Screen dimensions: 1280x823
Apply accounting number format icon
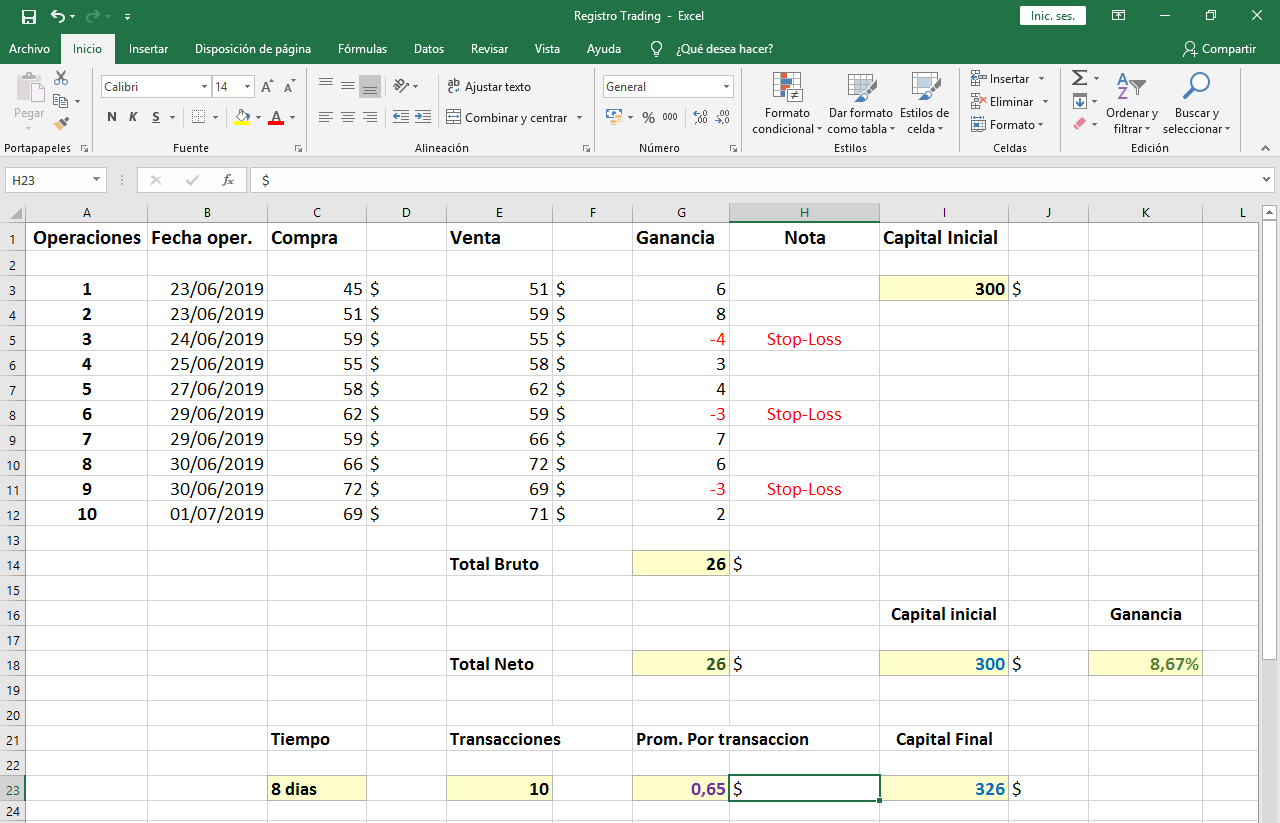pos(614,117)
